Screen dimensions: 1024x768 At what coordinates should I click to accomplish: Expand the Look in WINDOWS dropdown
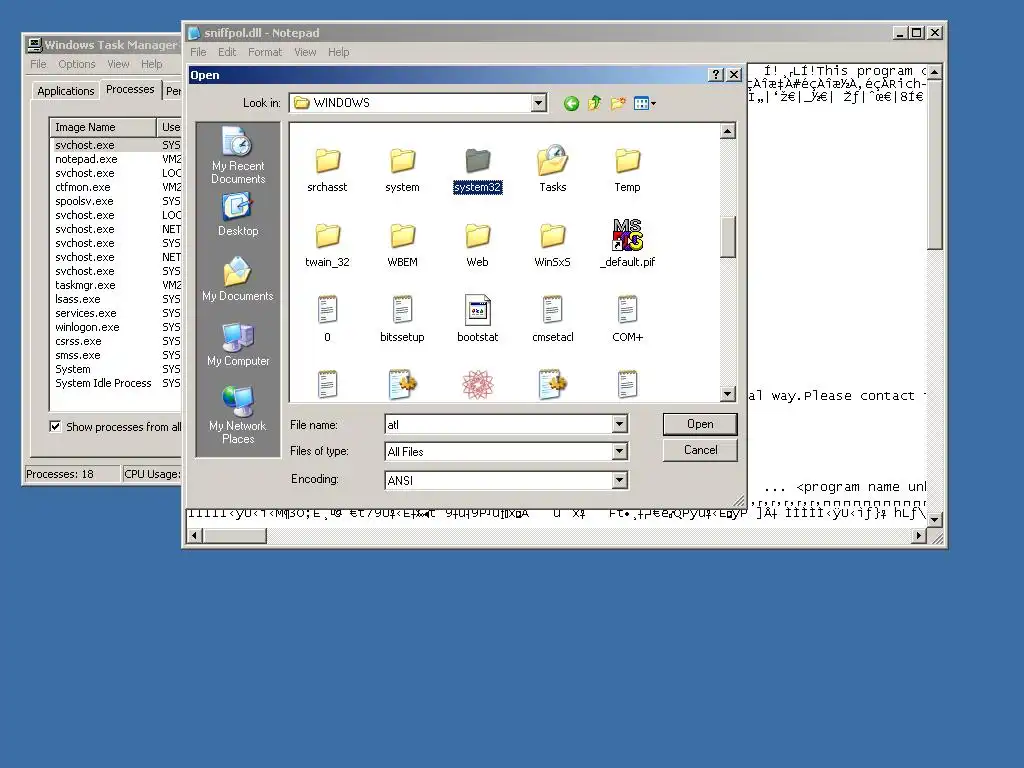pyautogui.click(x=538, y=103)
